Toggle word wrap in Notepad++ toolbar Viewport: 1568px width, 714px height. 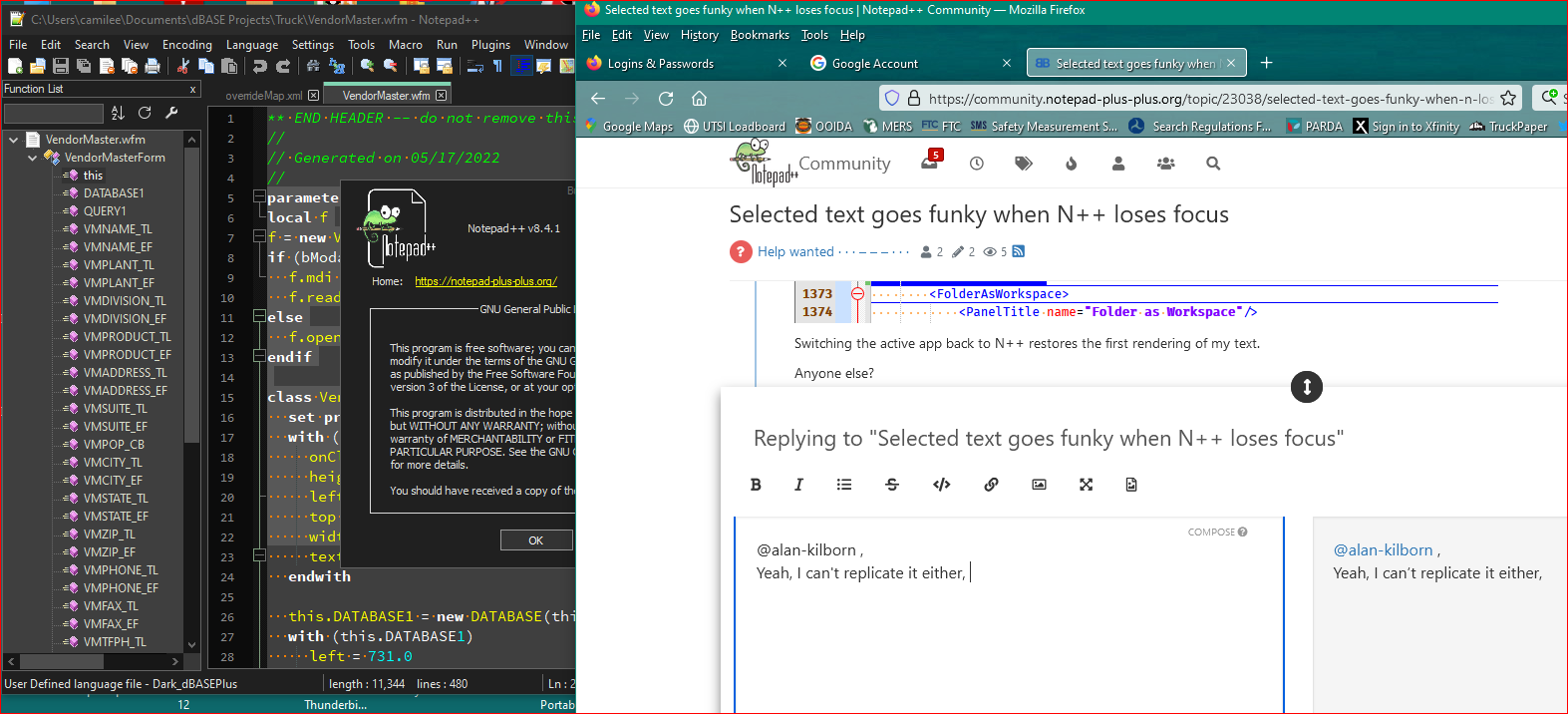tap(475, 66)
